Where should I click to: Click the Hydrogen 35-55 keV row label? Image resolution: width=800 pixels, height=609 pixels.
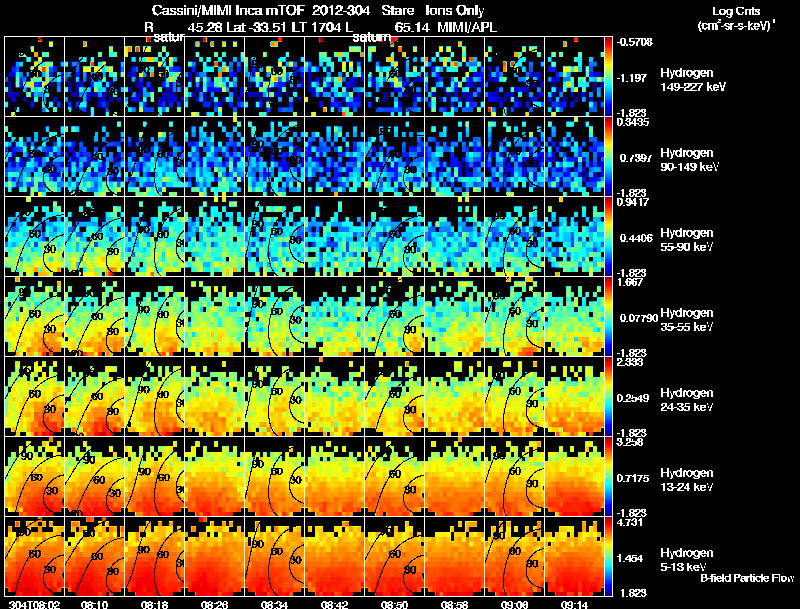point(687,320)
